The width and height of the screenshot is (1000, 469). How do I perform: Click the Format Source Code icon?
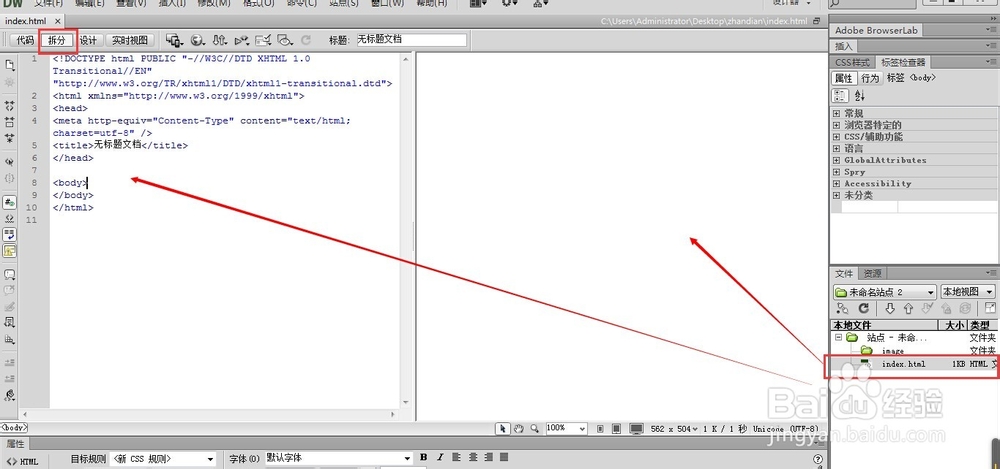pos(10,396)
